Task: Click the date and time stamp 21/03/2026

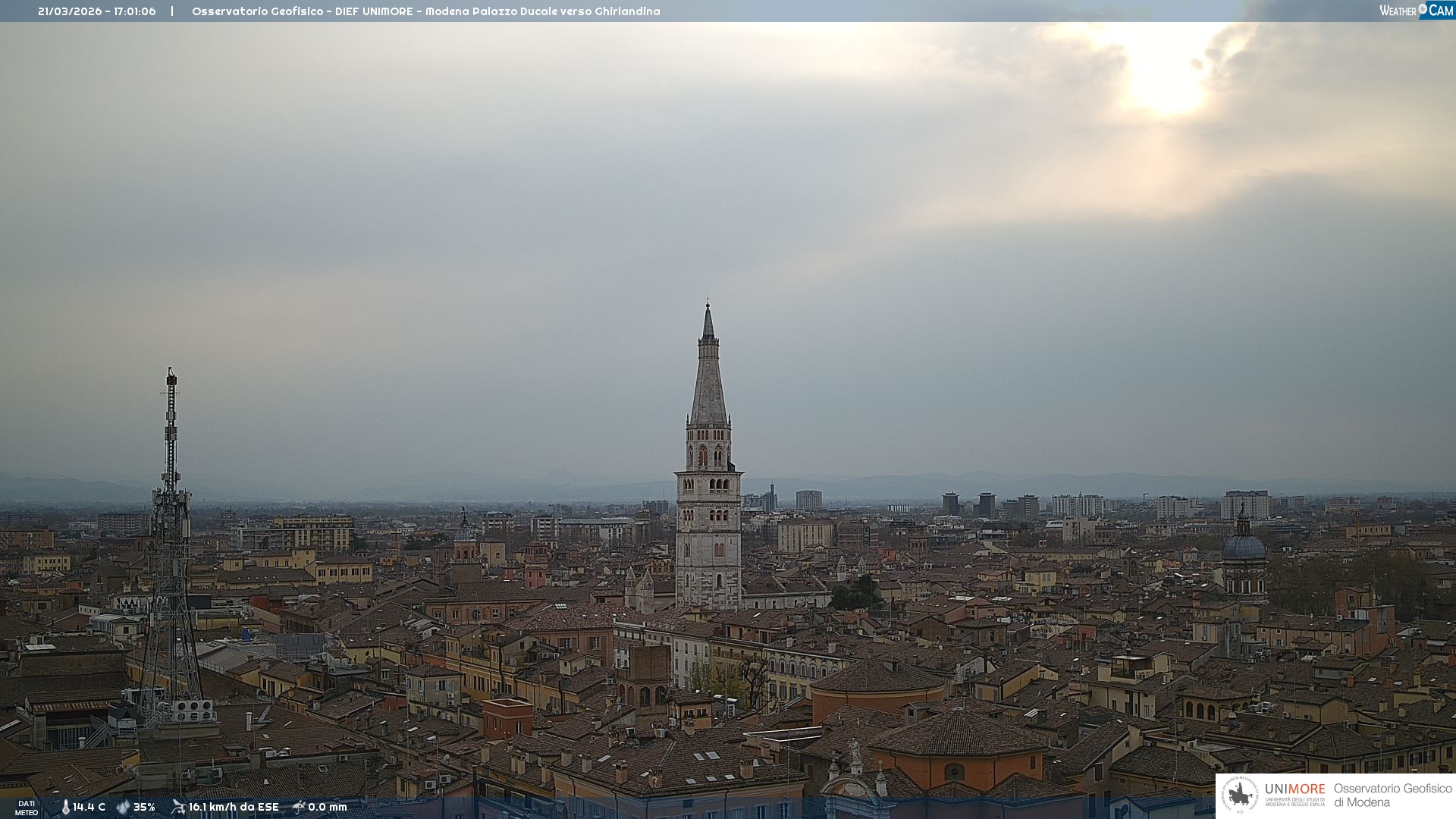Action: point(96,11)
